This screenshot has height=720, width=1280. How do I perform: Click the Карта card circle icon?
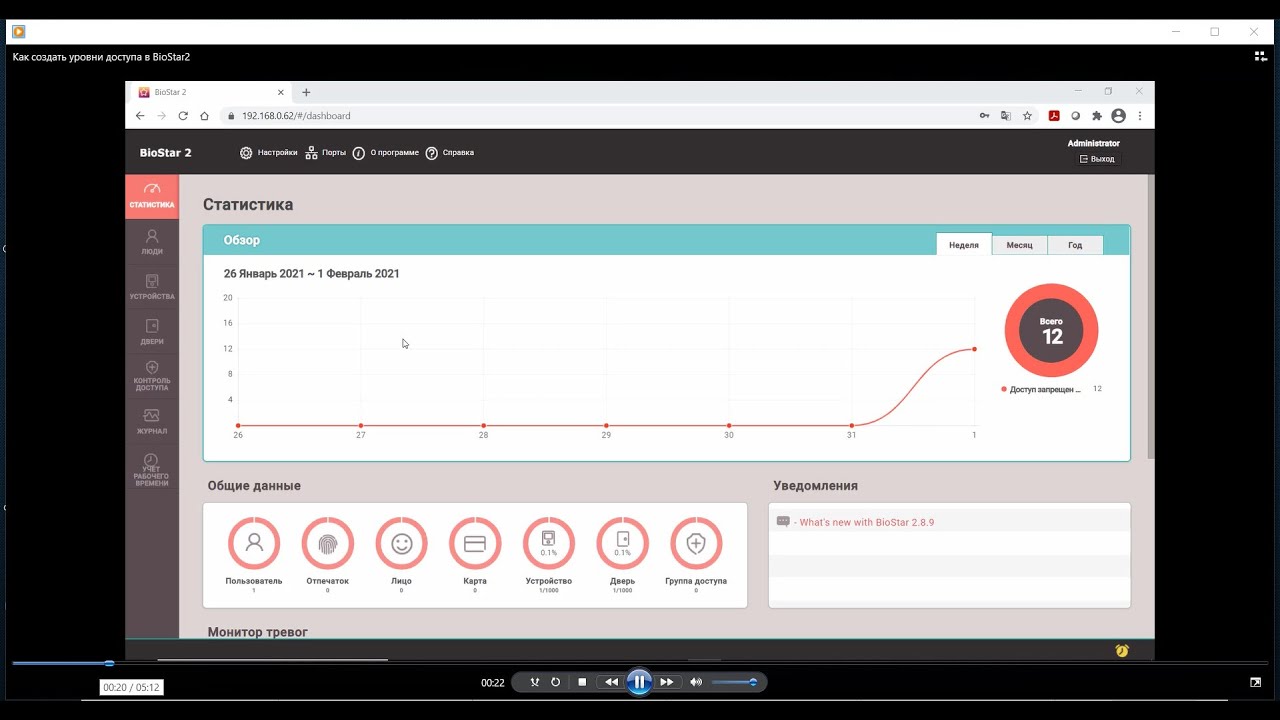pos(475,543)
